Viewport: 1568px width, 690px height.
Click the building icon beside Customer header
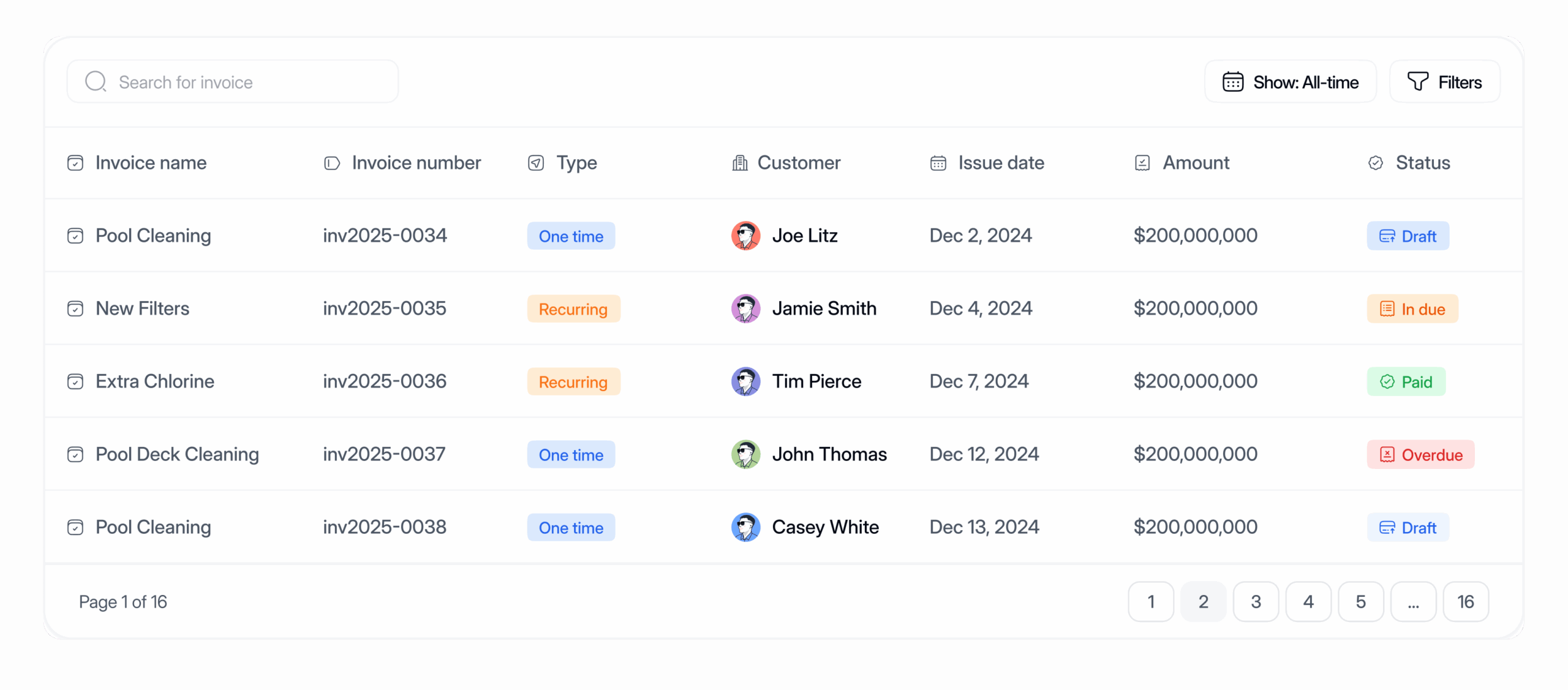point(740,163)
